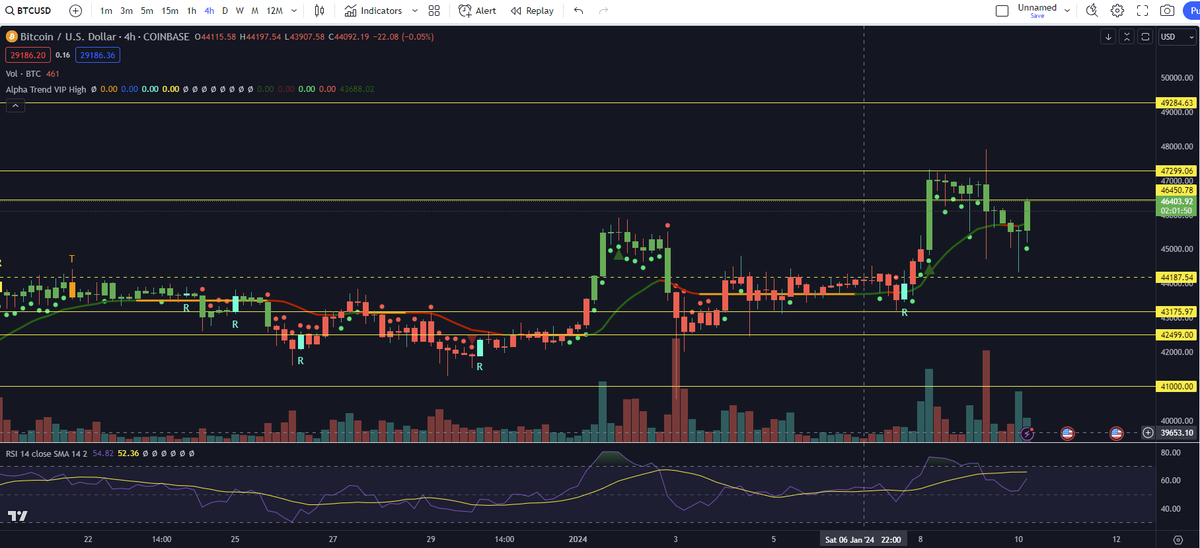The height and width of the screenshot is (548, 1200).
Task: Collapse the main chart pane
Action: tap(1127, 37)
